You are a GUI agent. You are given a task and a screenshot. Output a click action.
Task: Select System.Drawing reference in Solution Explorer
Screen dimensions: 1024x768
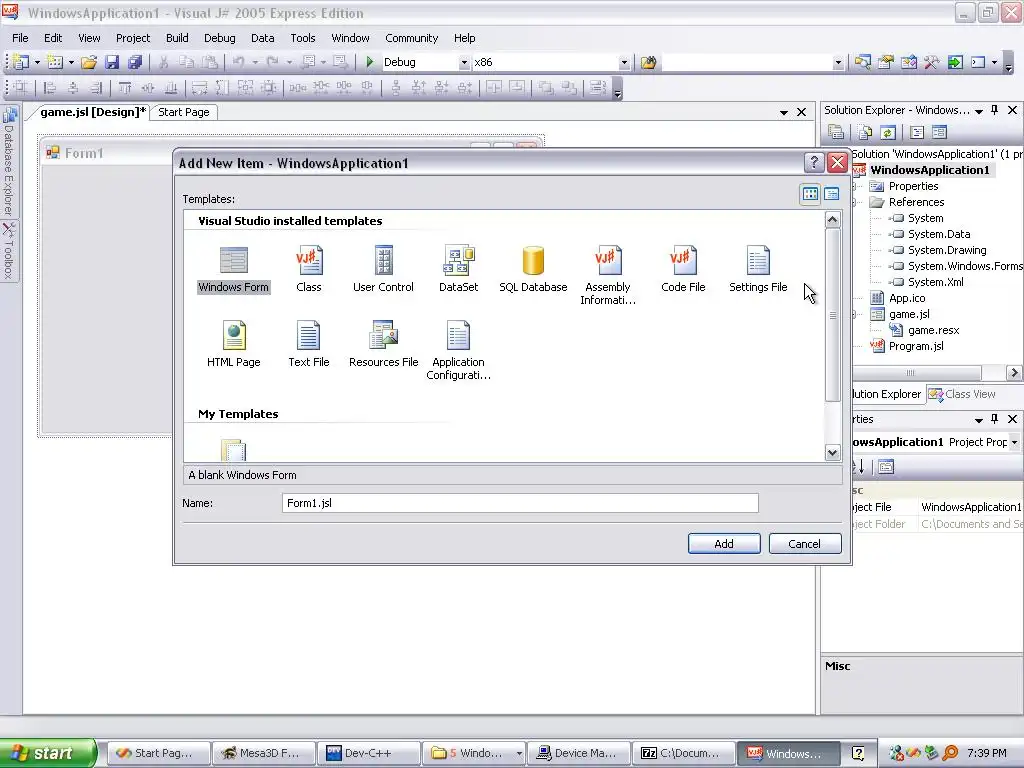(x=946, y=250)
